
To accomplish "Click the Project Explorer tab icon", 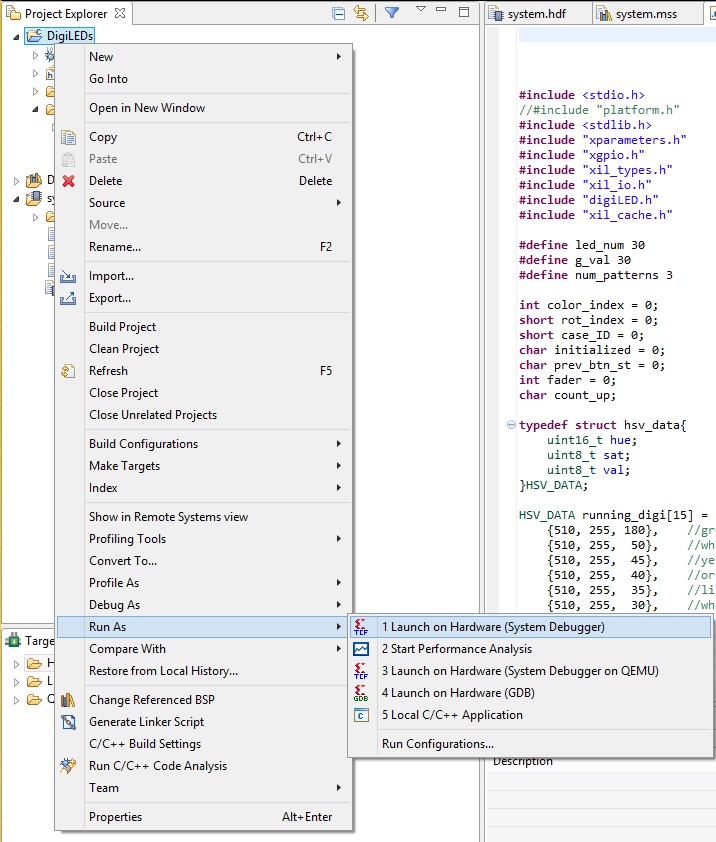I will pyautogui.click(x=13, y=13).
